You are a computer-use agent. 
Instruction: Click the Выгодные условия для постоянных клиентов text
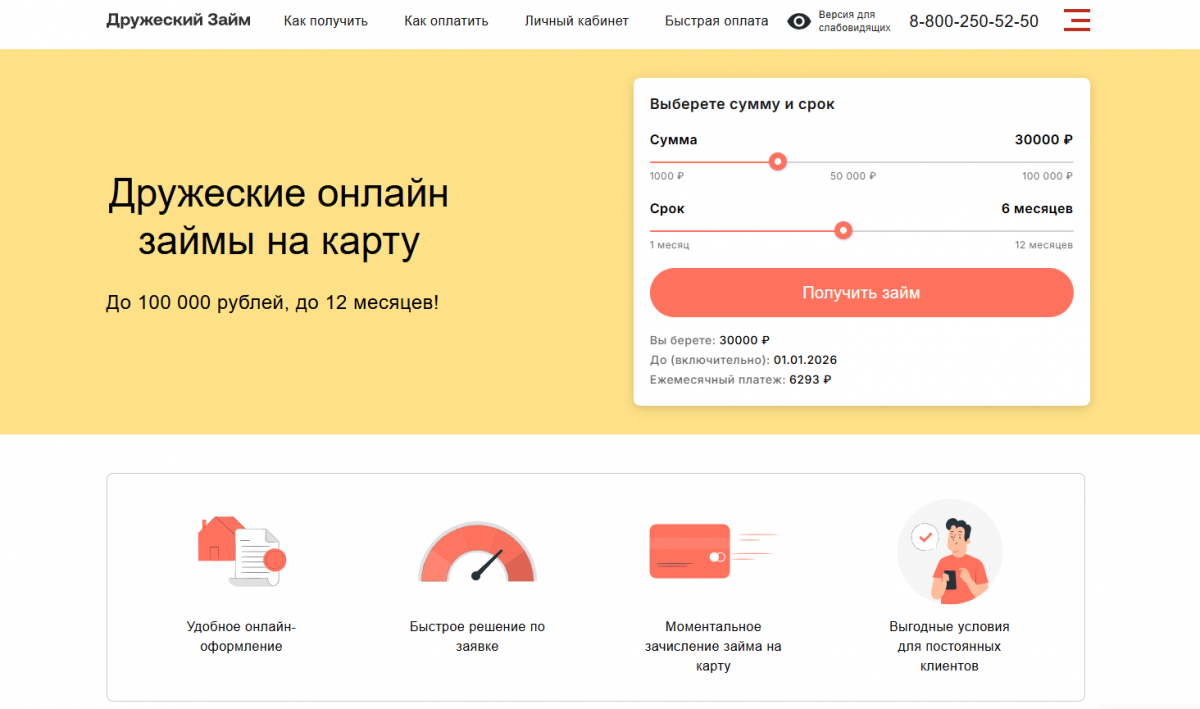949,646
